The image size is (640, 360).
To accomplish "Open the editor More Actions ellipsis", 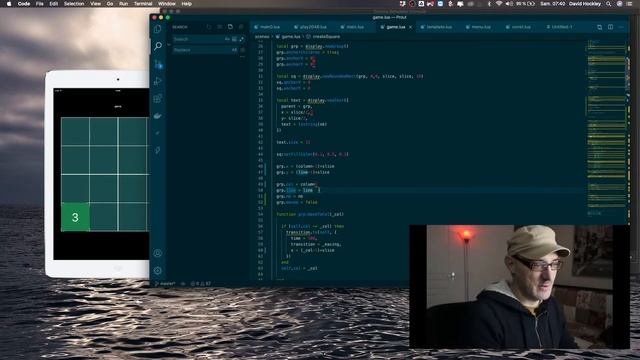I will tap(621, 27).
